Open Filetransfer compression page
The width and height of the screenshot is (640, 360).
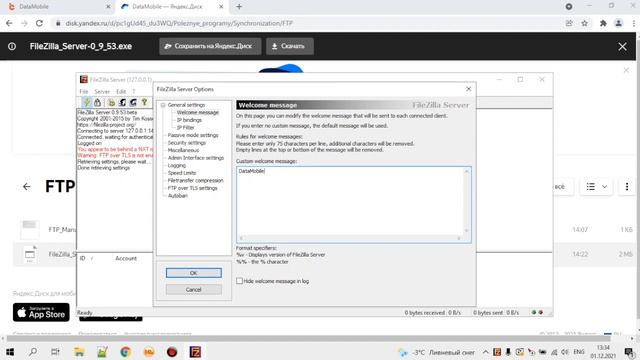click(195, 180)
